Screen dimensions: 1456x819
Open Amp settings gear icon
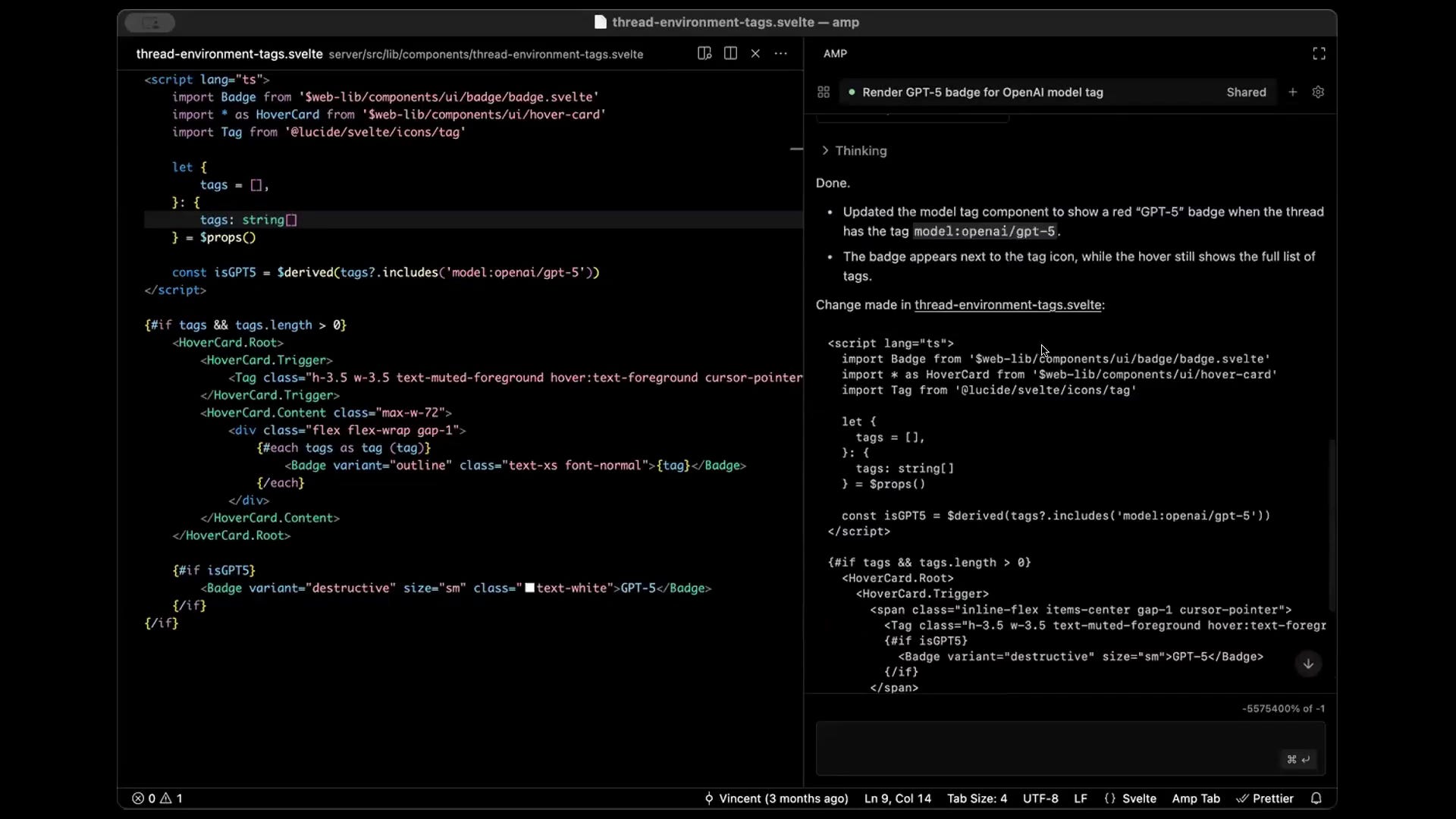1318,92
